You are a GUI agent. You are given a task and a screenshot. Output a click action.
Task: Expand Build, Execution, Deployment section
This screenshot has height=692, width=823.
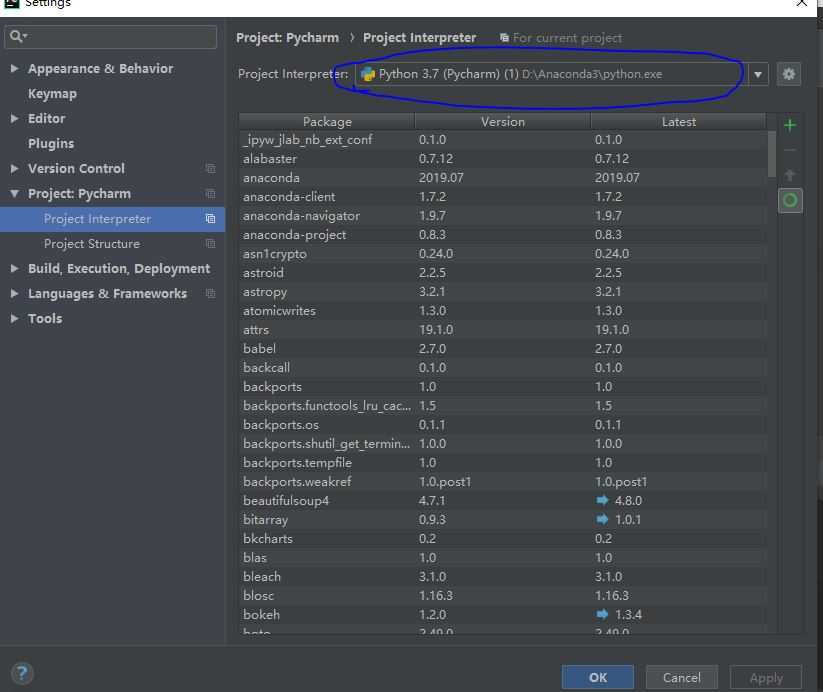(14, 268)
